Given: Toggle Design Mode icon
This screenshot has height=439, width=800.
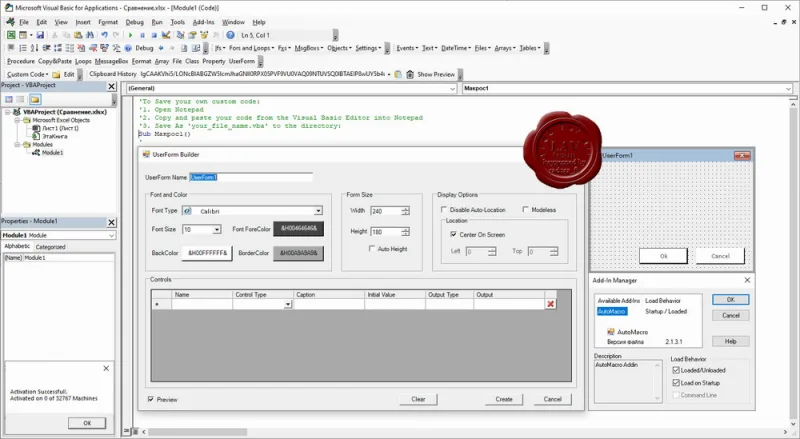Looking at the screenshot, I should [x=166, y=35].
